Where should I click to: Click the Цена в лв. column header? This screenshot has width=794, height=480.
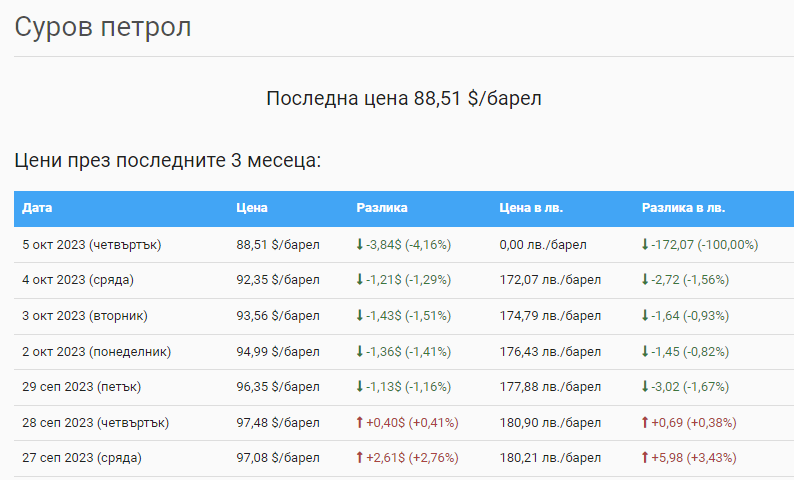click(x=531, y=209)
